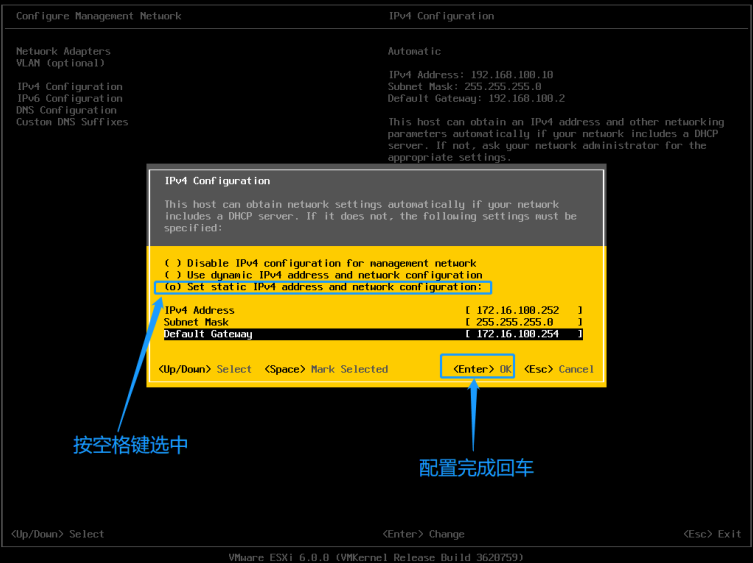
Task: Click Configure Management Network header
Action: [99, 16]
